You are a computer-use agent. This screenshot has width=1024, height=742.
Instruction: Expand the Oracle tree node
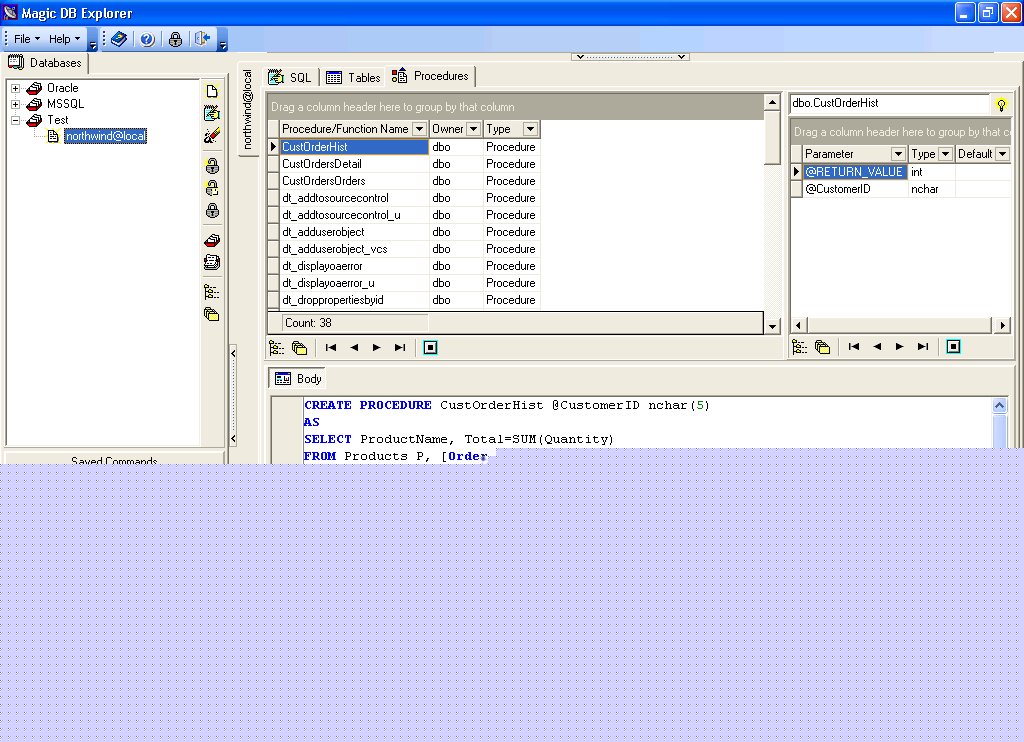pyautogui.click(x=16, y=88)
